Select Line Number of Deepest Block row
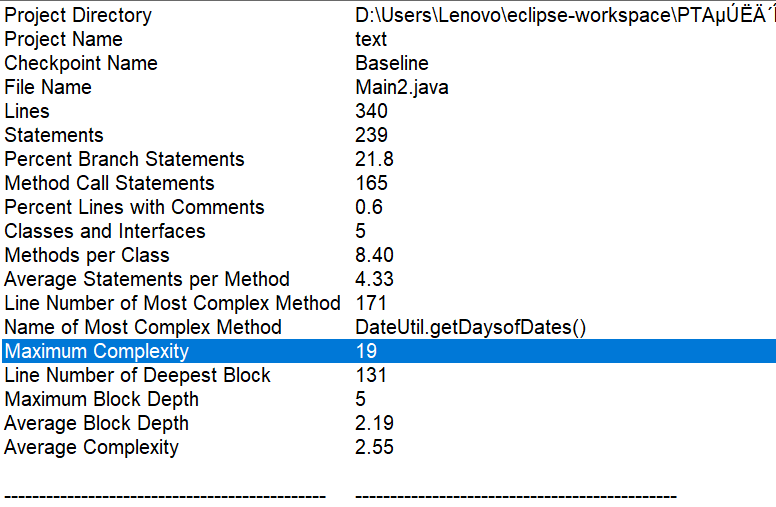The image size is (776, 507). click(x=137, y=375)
